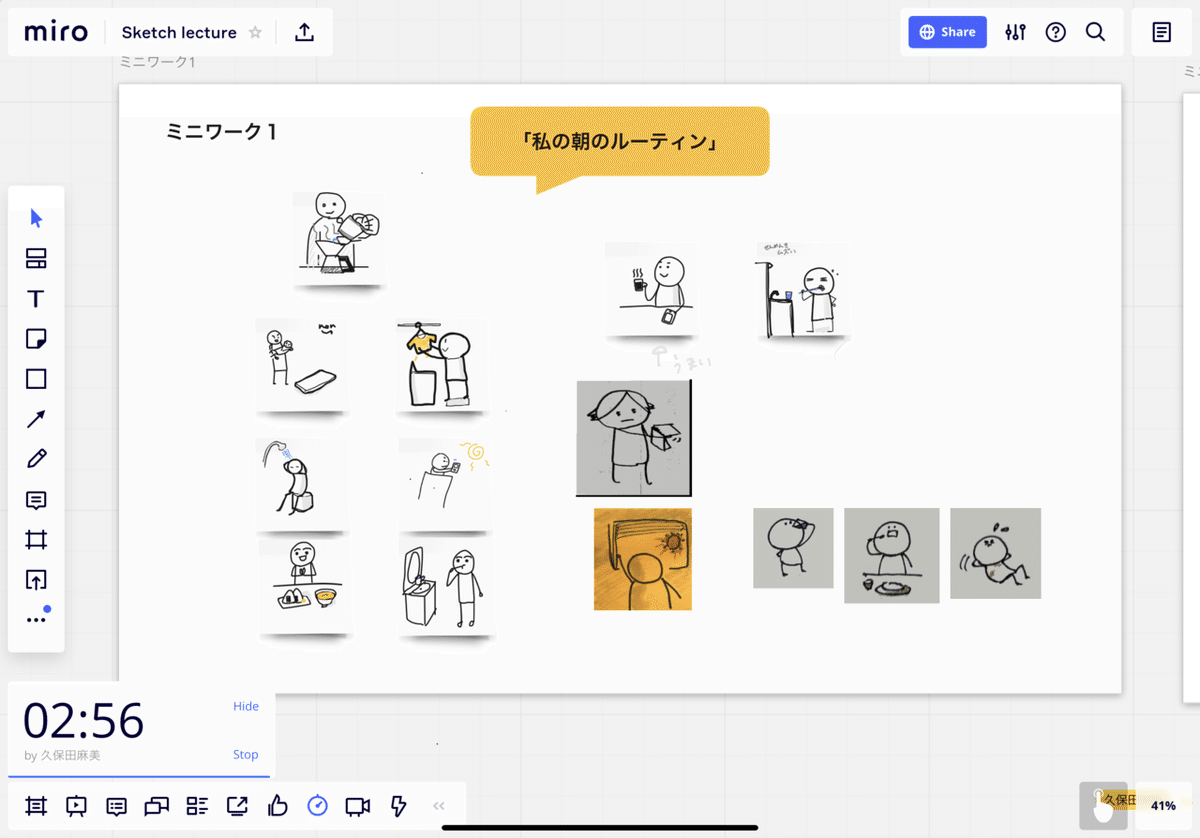This screenshot has width=1200, height=838.
Task: Toggle the timer tool
Action: click(x=317, y=806)
